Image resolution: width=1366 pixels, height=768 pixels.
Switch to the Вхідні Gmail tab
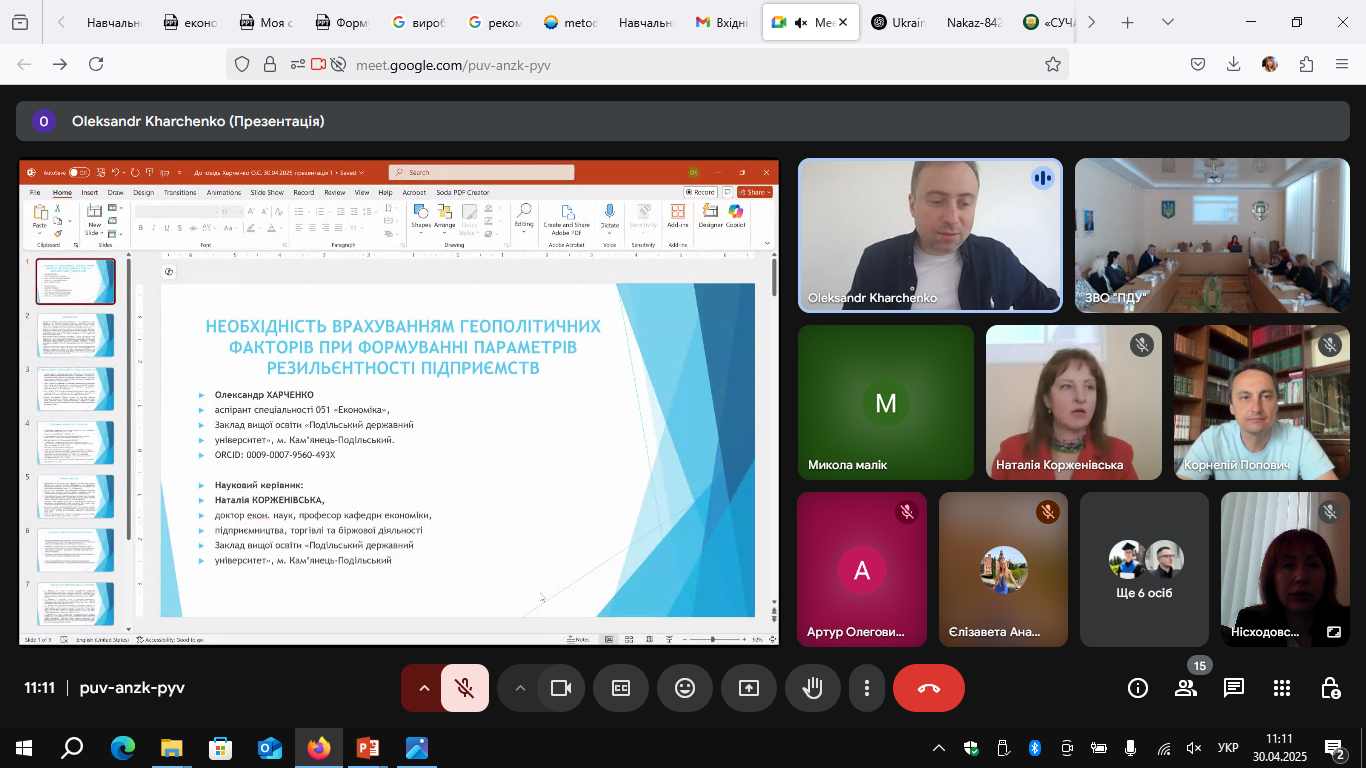pos(722,22)
